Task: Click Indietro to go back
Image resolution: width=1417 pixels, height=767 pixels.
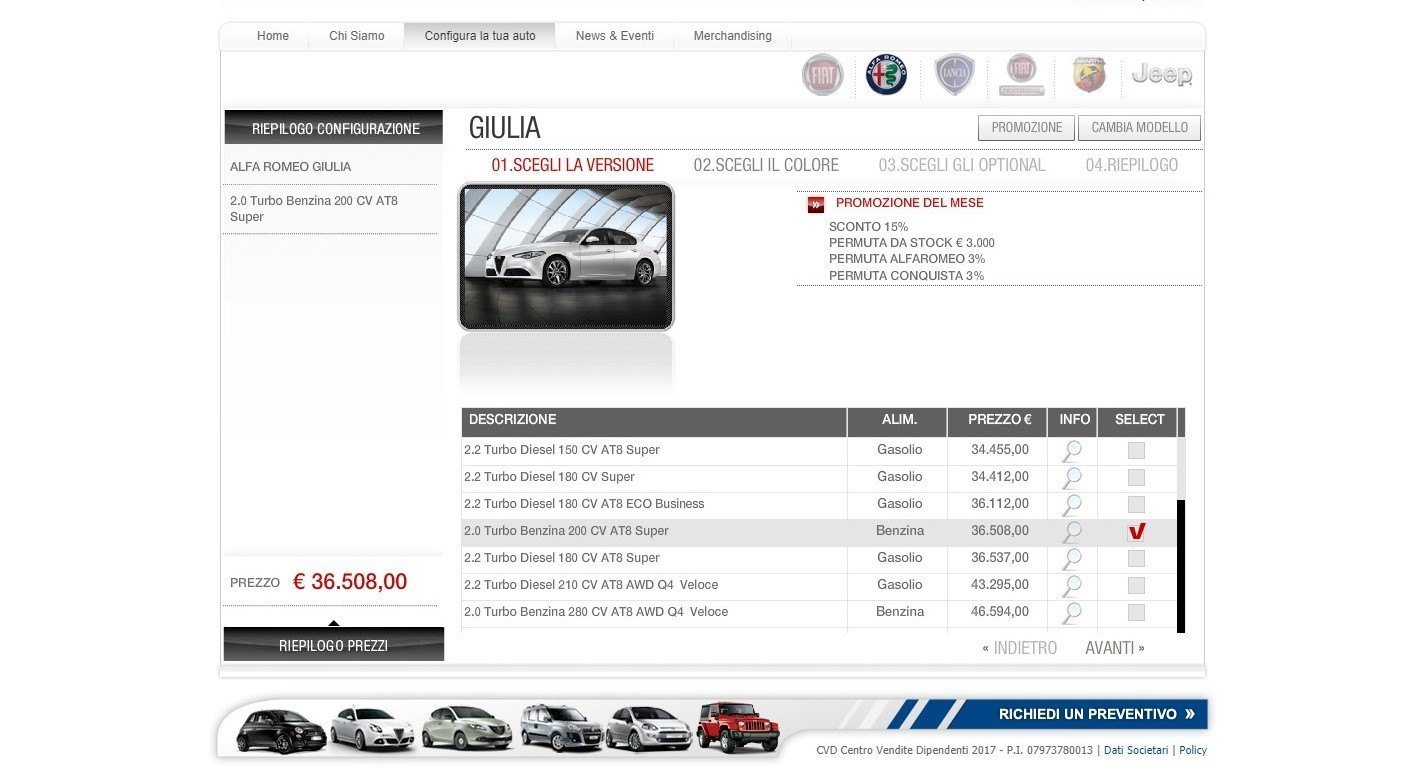Action: (x=1019, y=649)
